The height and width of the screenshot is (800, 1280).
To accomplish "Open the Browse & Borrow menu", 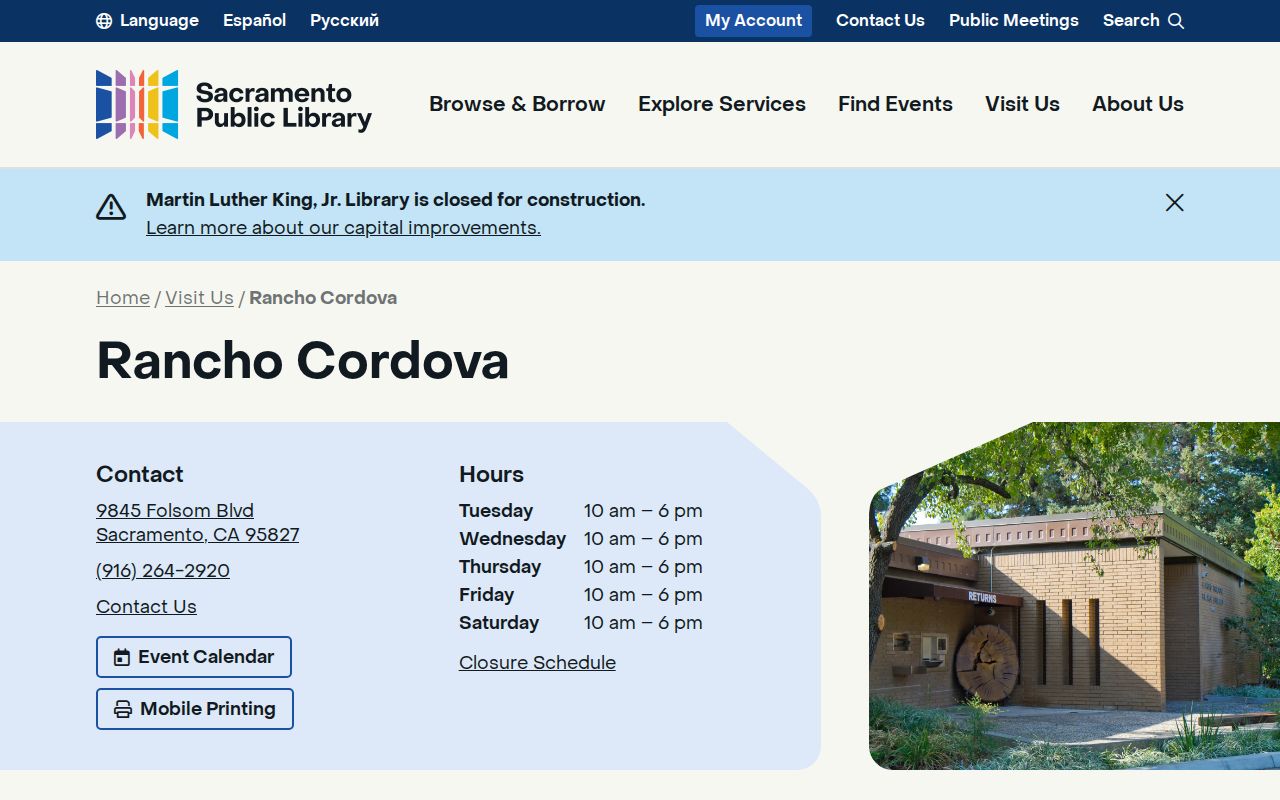I will coord(517,104).
